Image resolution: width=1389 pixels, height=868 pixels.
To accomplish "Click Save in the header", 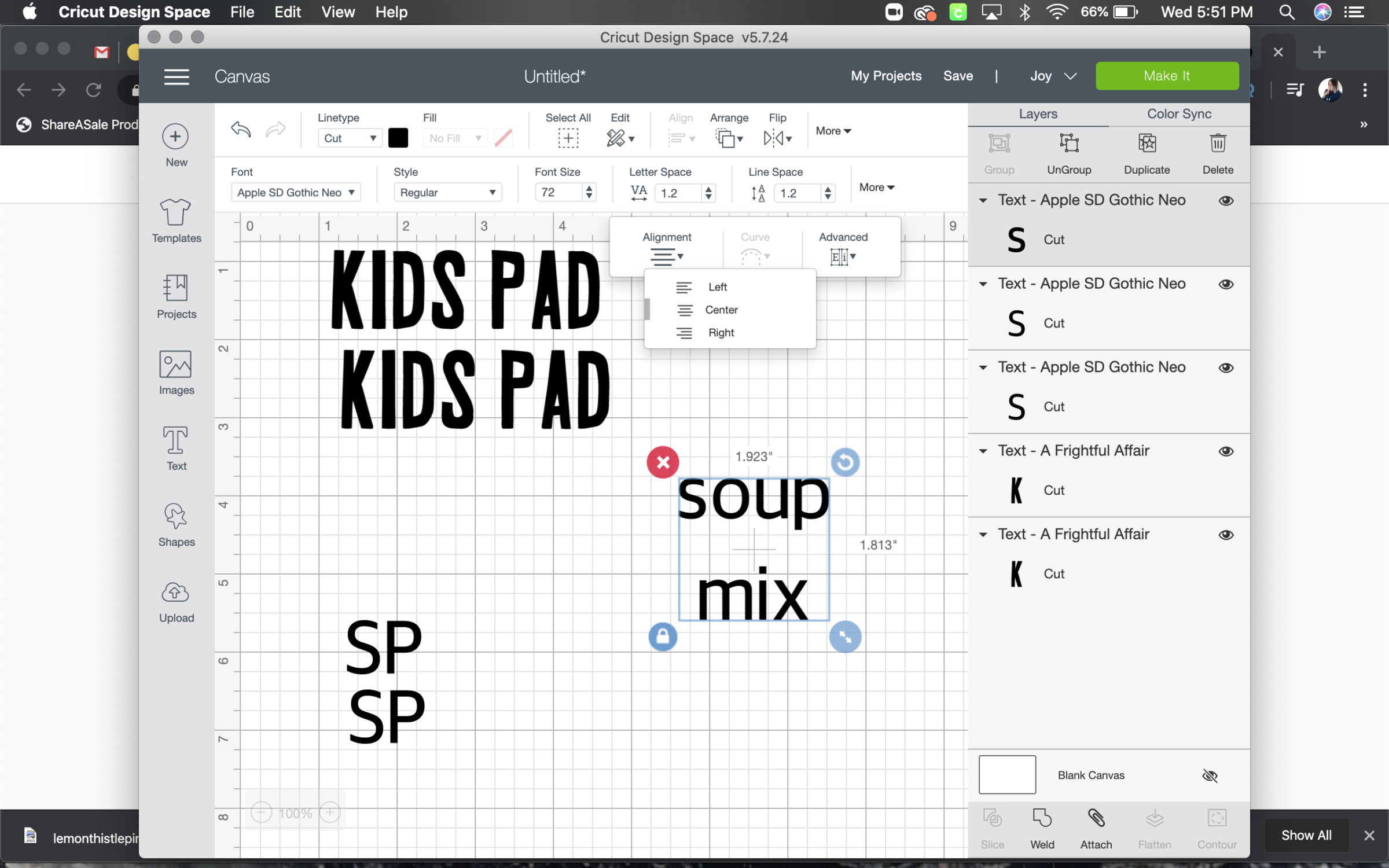I will [958, 76].
